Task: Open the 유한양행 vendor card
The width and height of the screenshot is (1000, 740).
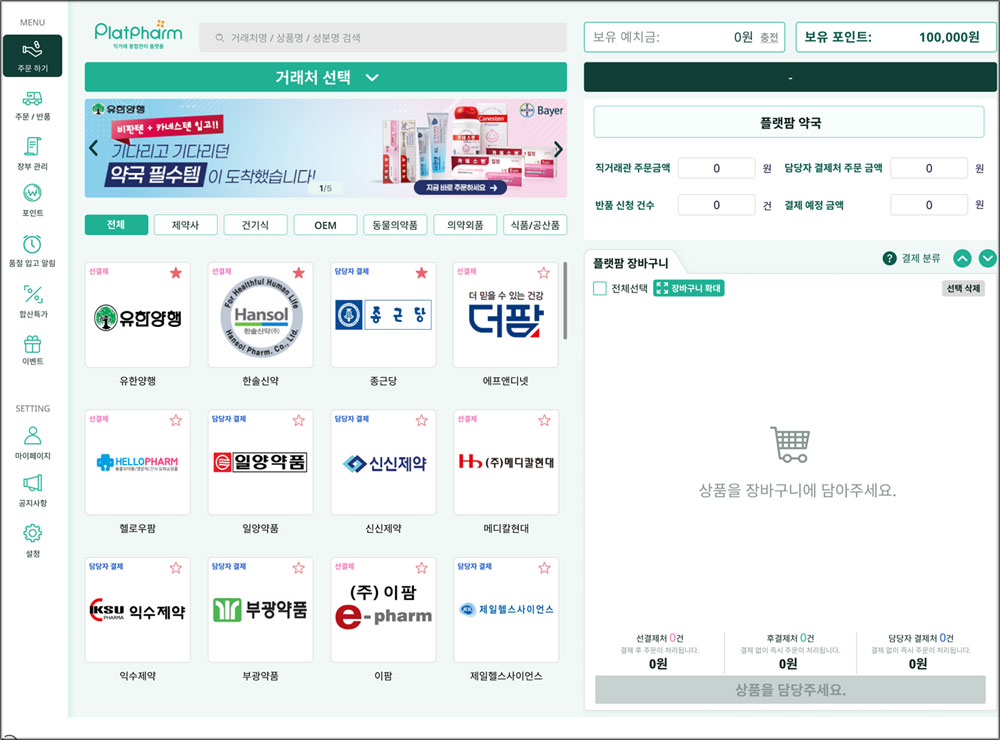Action: click(138, 314)
